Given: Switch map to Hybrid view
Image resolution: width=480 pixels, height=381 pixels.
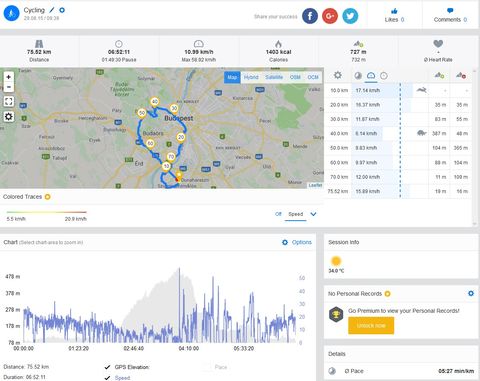Looking at the screenshot, I should (251, 77).
